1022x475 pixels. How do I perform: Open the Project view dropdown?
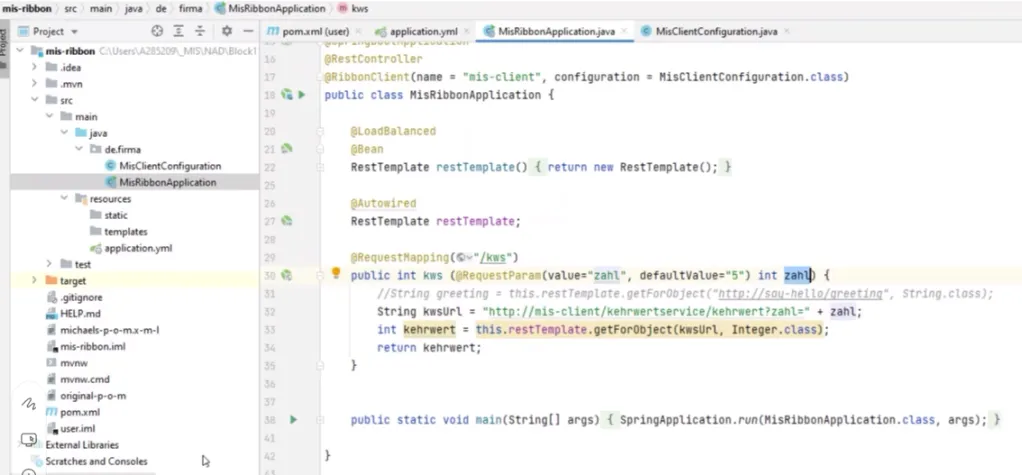pyautogui.click(x=74, y=31)
